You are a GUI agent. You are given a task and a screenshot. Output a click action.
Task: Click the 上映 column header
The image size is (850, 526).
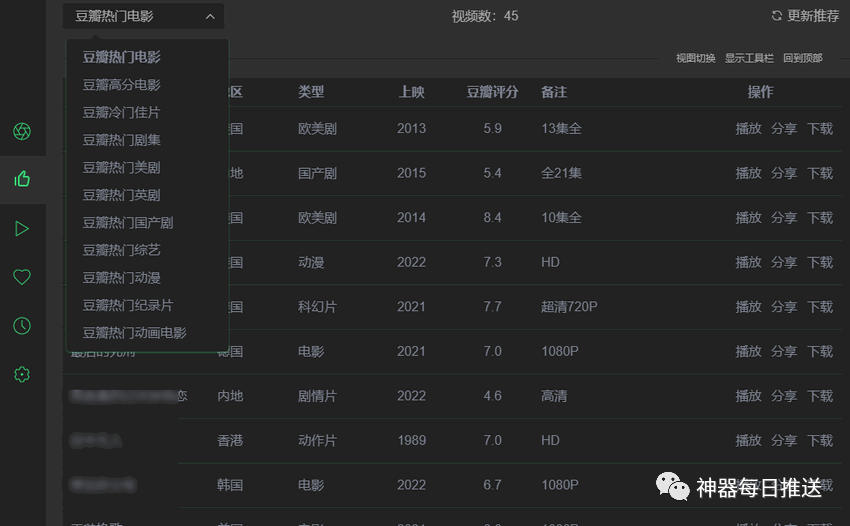(411, 92)
